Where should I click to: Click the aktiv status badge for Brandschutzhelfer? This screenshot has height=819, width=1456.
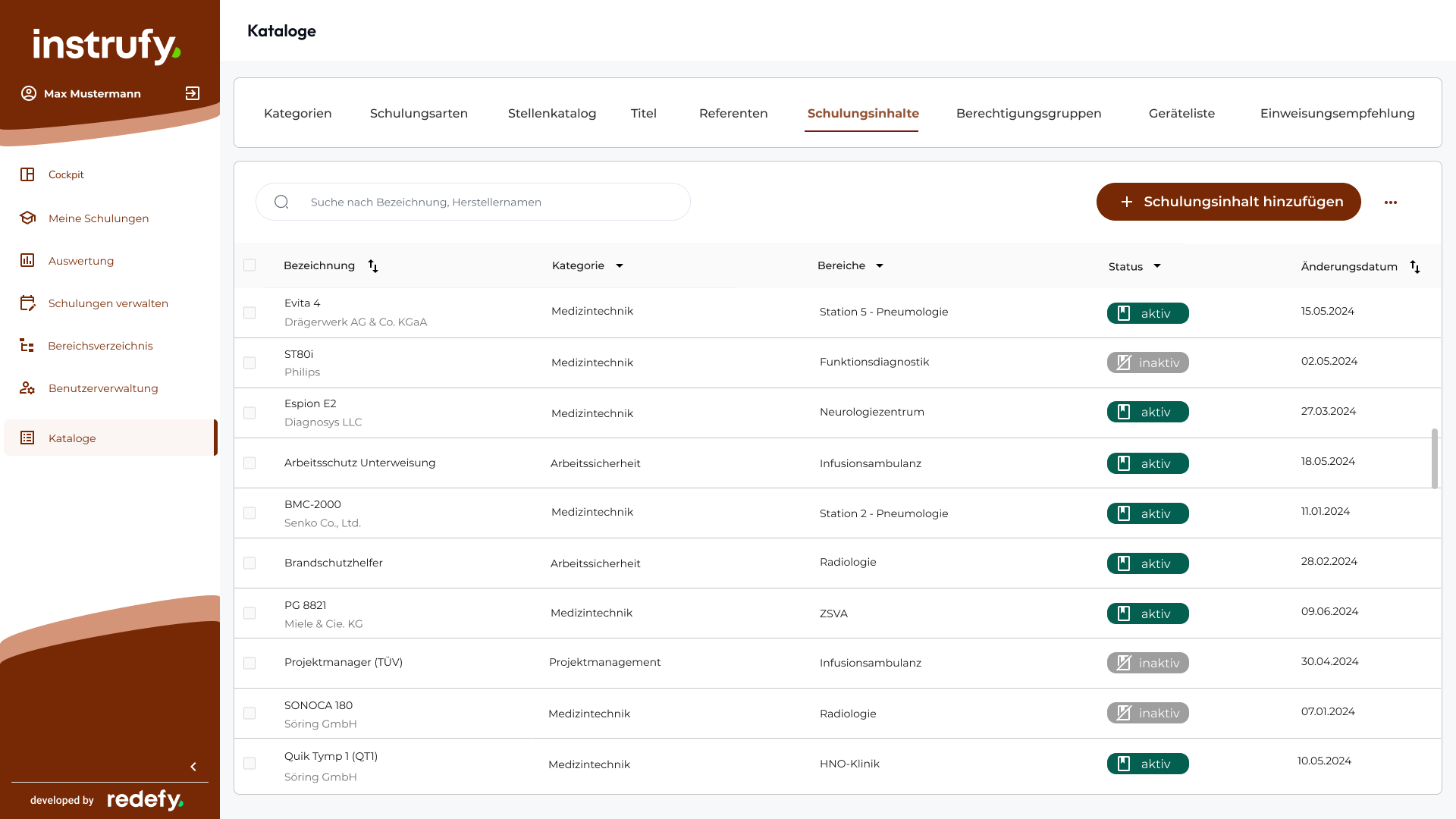pos(1147,563)
